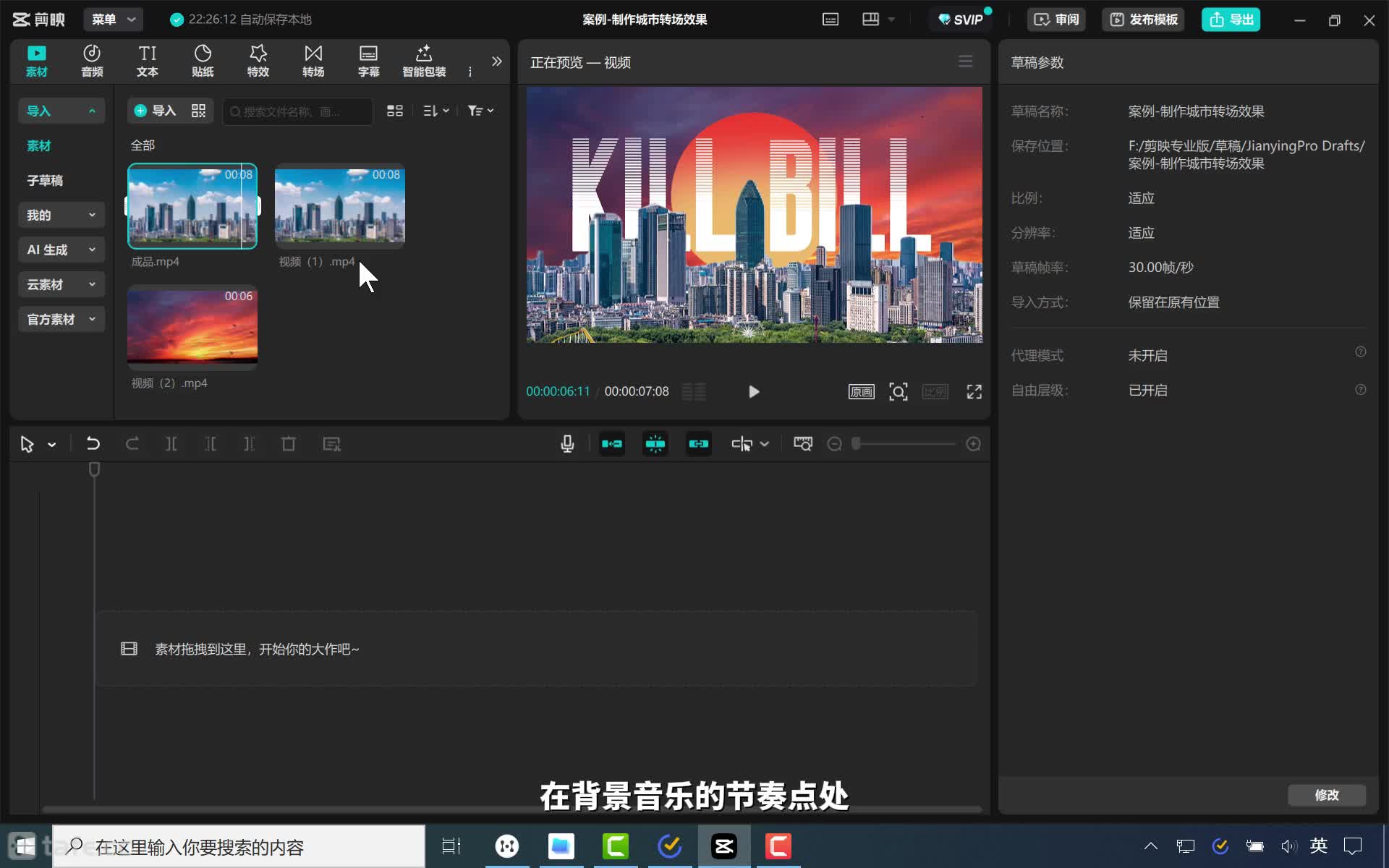Click the 修改 modify button
The image size is (1389, 868).
click(x=1327, y=795)
